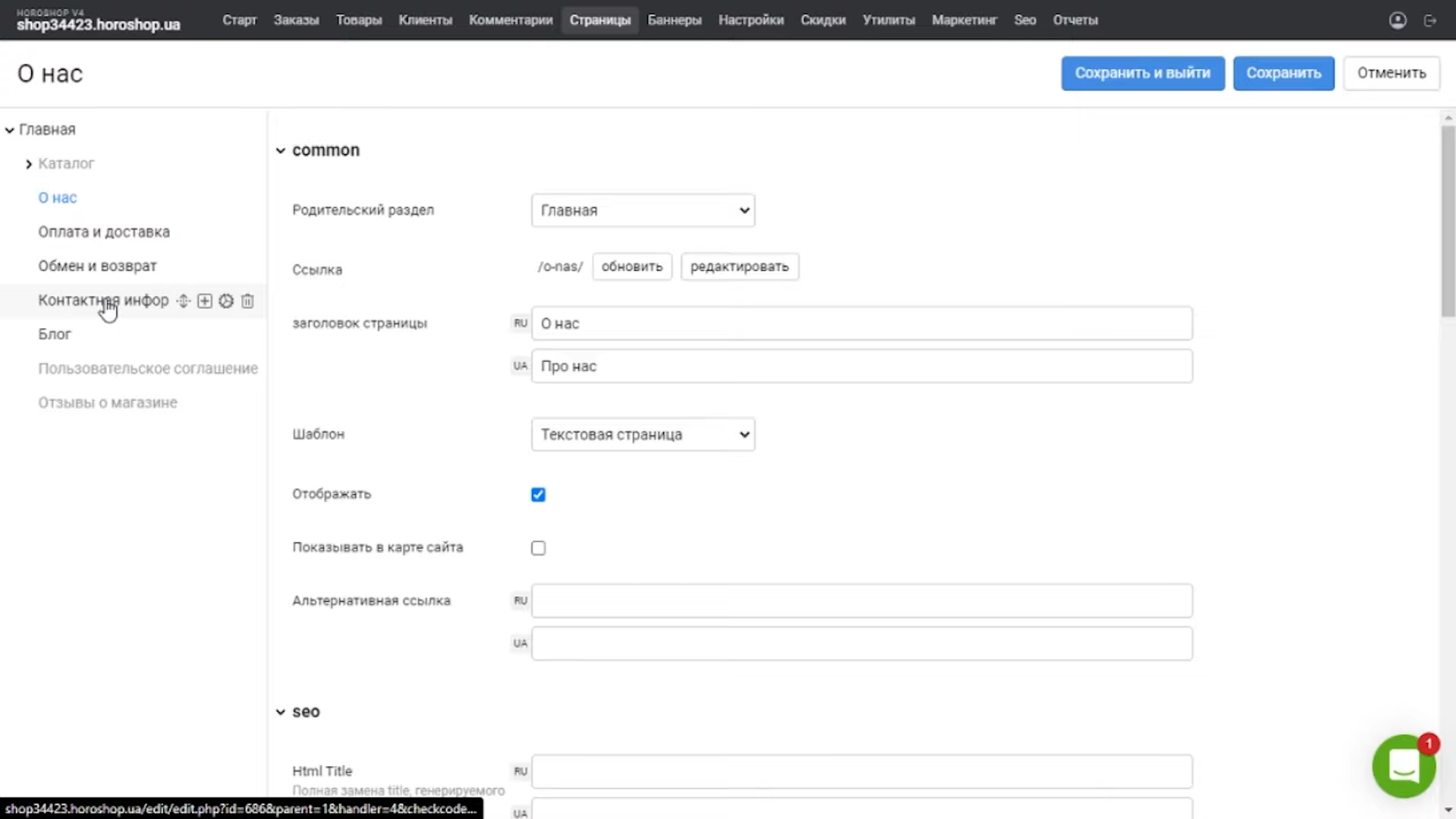This screenshot has width=1456, height=819.
Task: Open the green support chat widget
Action: click(x=1404, y=766)
